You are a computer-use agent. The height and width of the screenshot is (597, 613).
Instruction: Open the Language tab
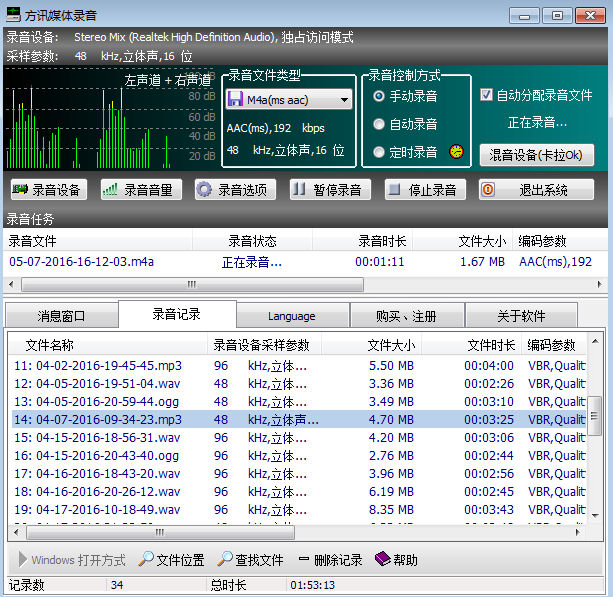[292, 316]
